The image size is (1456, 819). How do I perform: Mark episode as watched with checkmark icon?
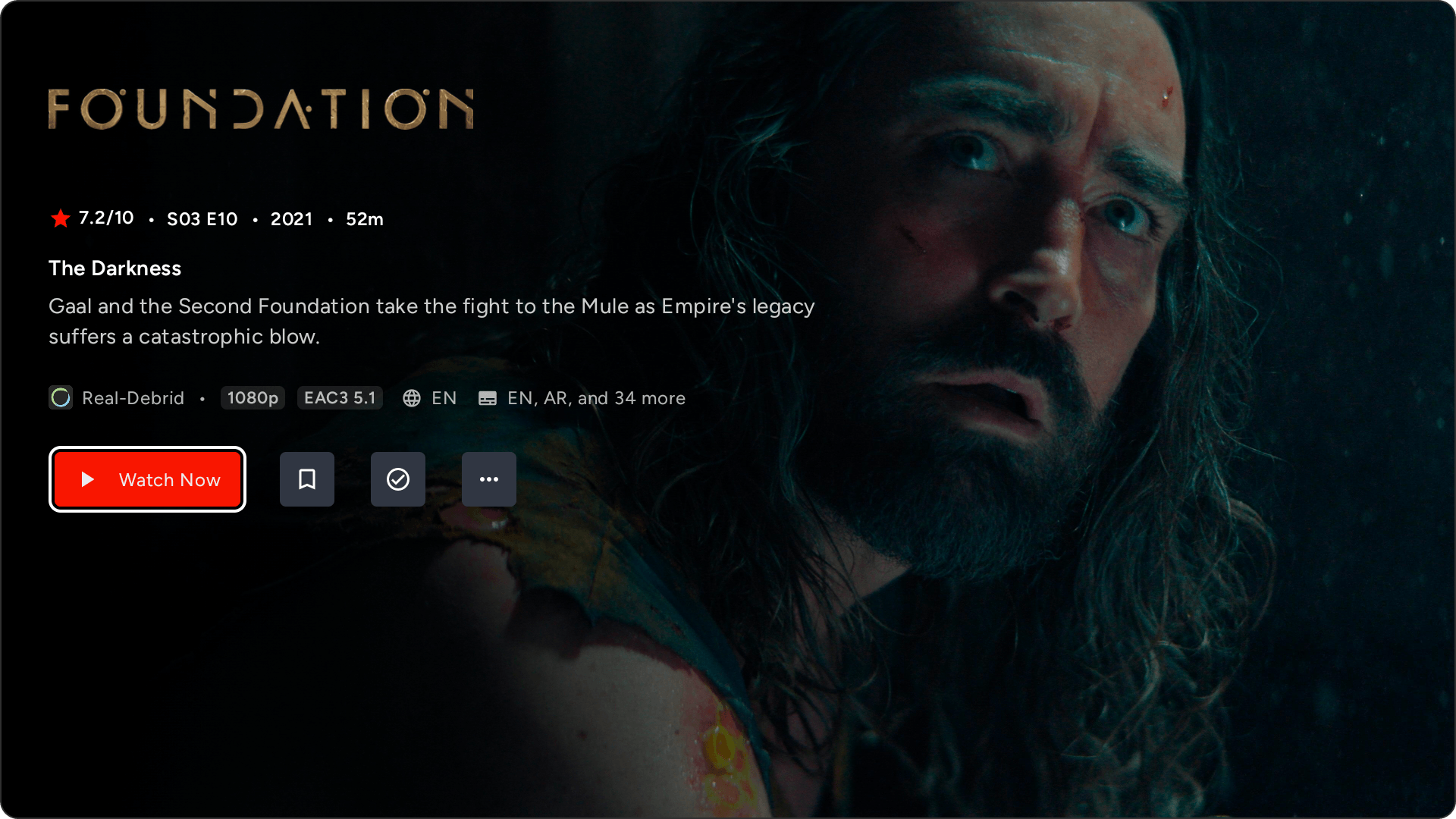pos(398,479)
